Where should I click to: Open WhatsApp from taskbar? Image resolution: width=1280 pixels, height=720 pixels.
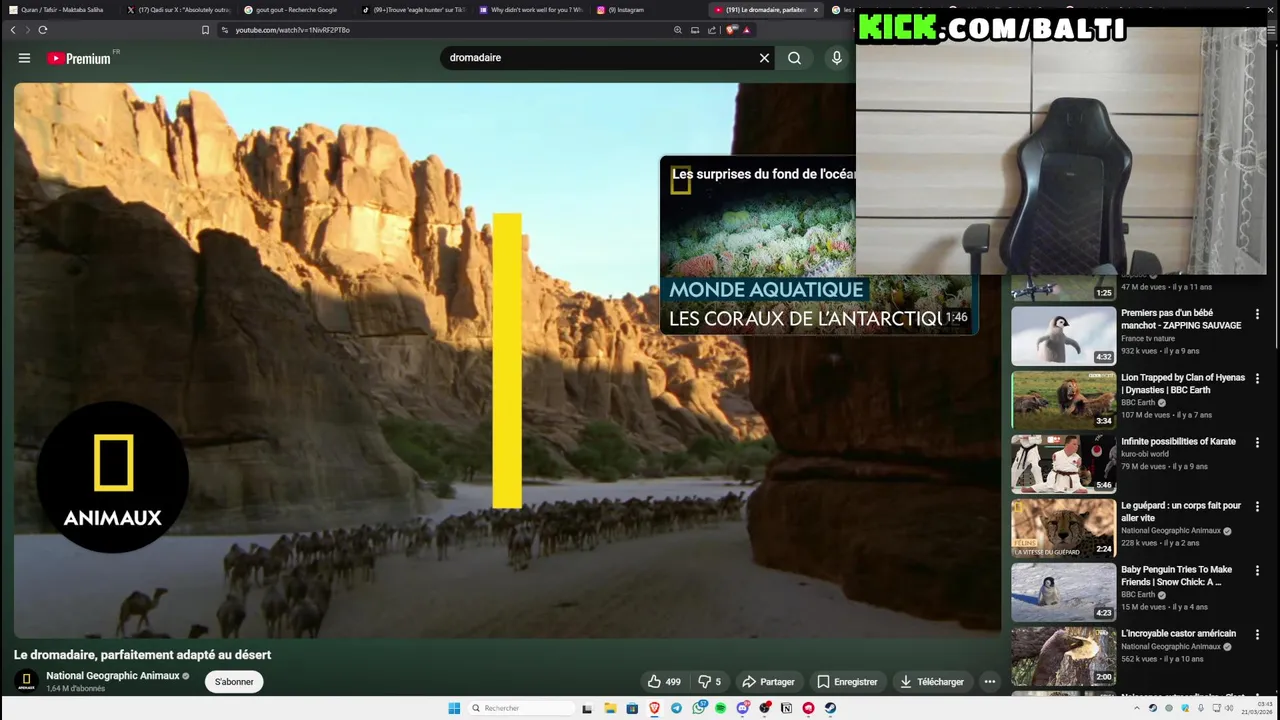coord(698,708)
